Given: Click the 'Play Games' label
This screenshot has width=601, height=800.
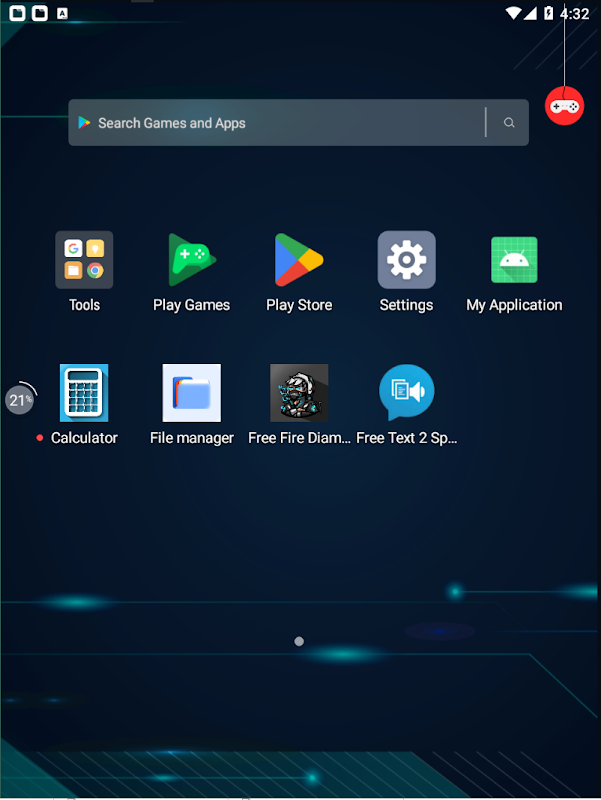Looking at the screenshot, I should tap(192, 305).
